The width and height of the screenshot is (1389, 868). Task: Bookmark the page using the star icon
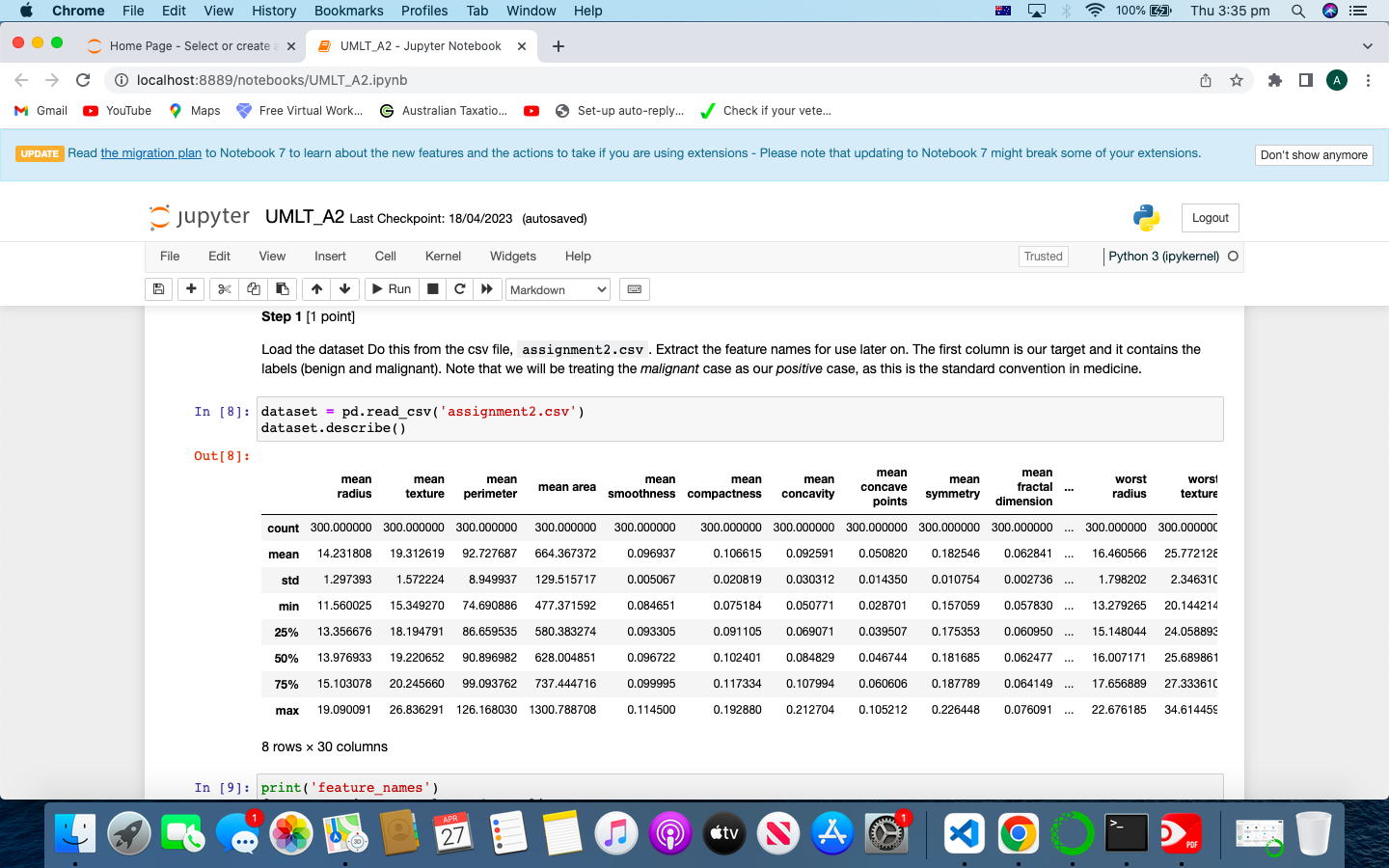pyautogui.click(x=1237, y=81)
